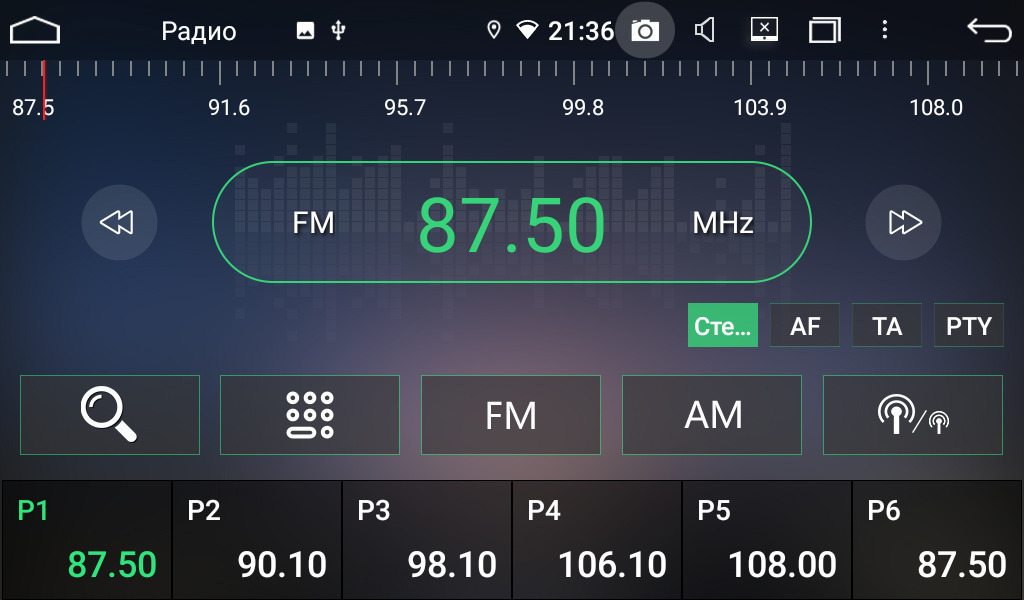The width and height of the screenshot is (1024, 600).
Task: Tap the magnifier station search icon
Action: (x=110, y=415)
